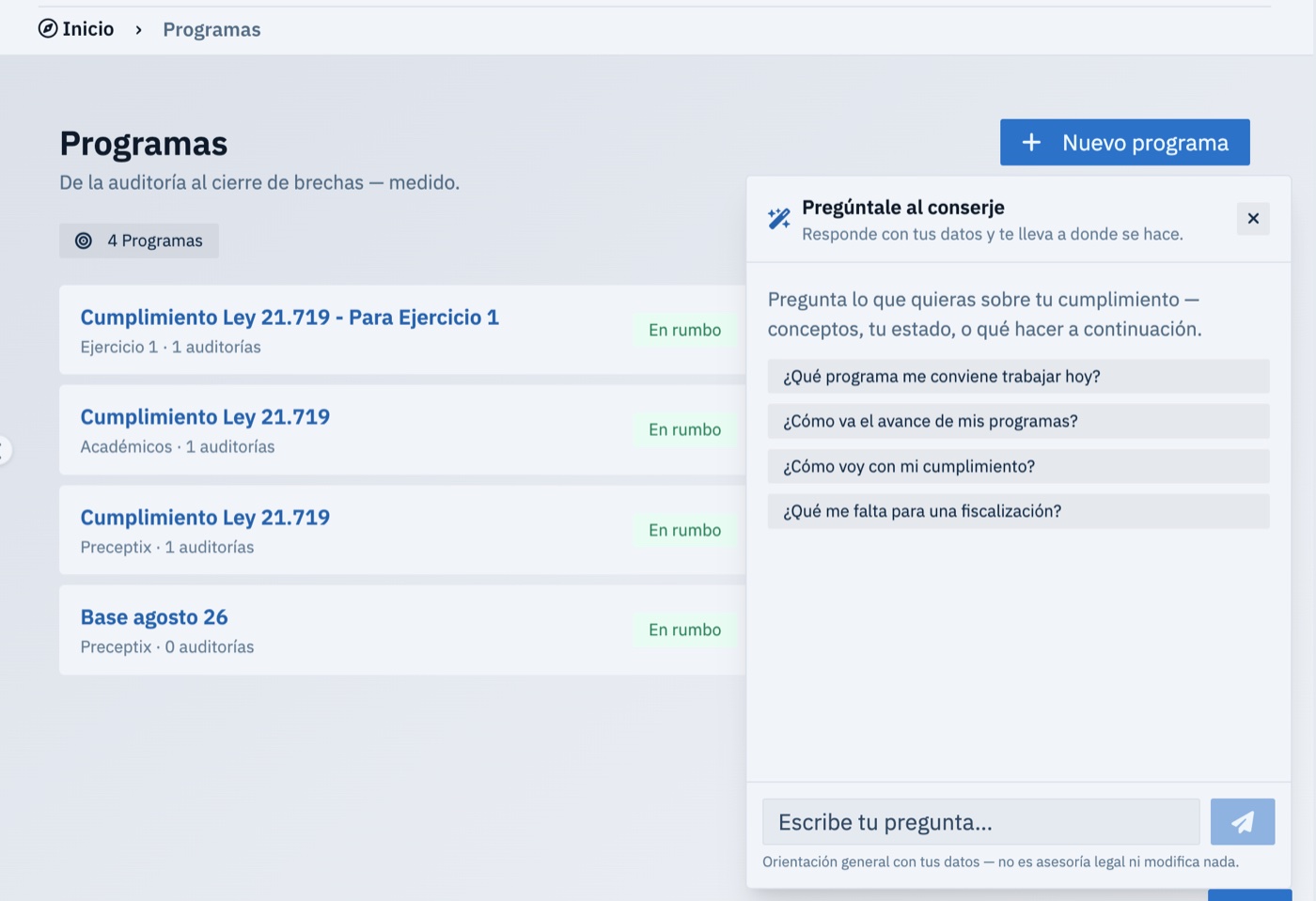Open the Preceptix Cumplimiento Ley 21.719 program
Screen dimensions: 1316x901
[205, 518]
